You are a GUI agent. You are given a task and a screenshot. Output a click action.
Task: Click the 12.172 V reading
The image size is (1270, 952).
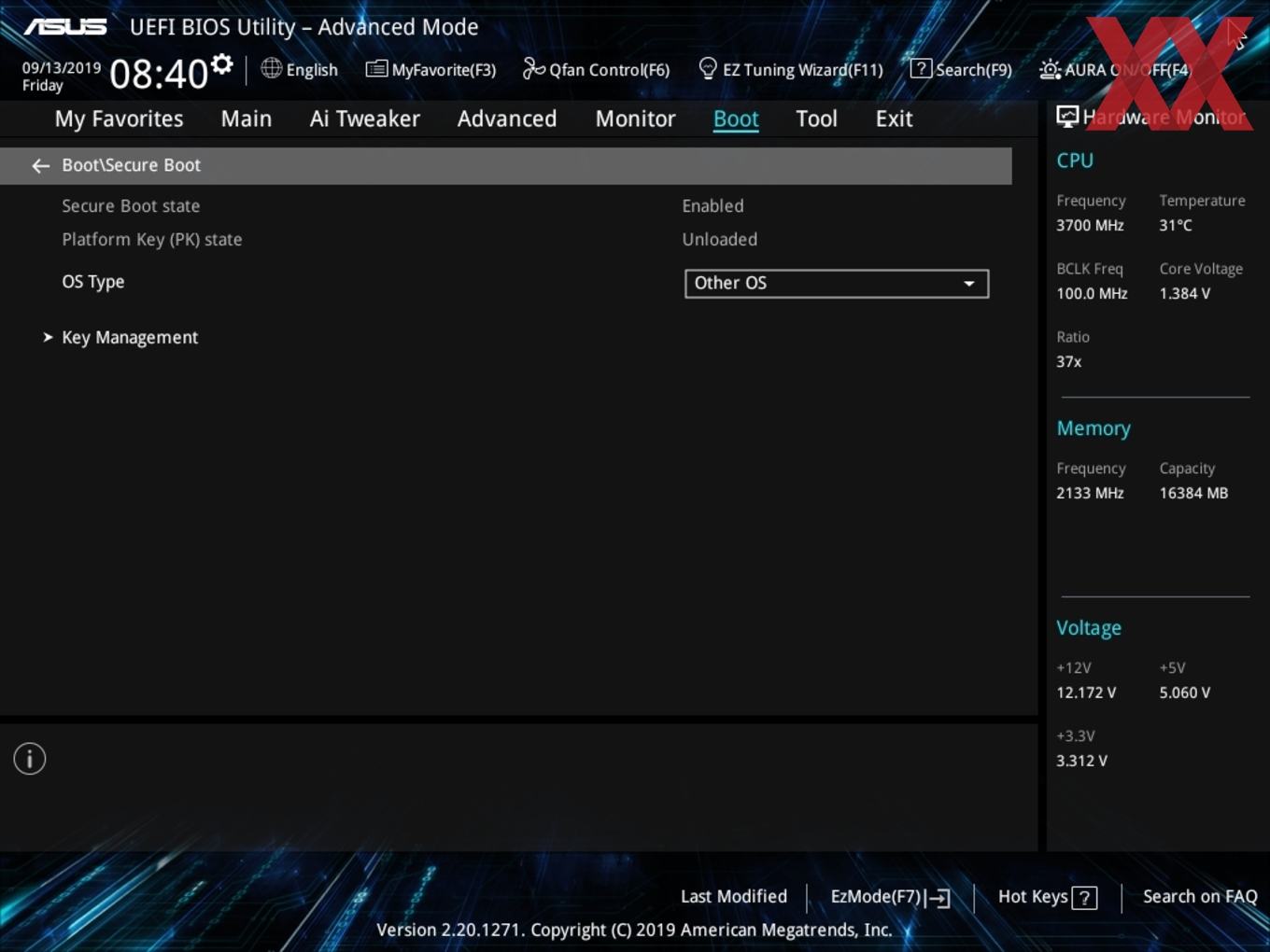click(1086, 693)
